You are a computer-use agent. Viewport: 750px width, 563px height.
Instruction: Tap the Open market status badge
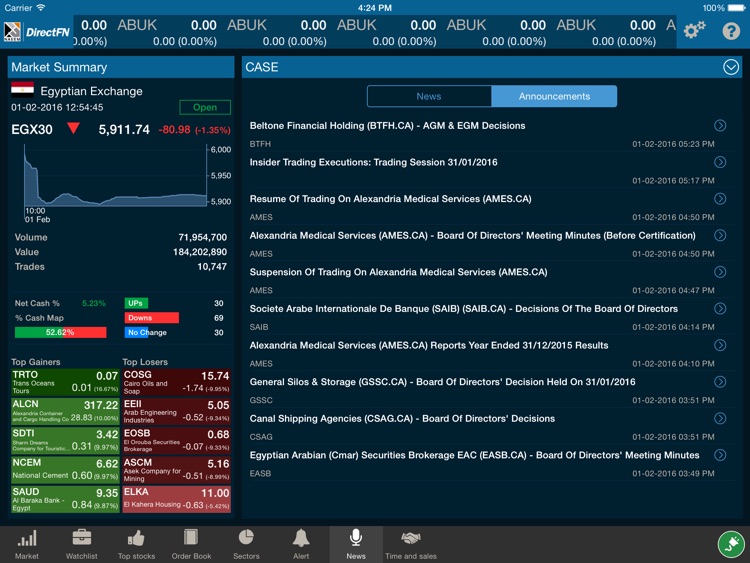pyautogui.click(x=205, y=107)
